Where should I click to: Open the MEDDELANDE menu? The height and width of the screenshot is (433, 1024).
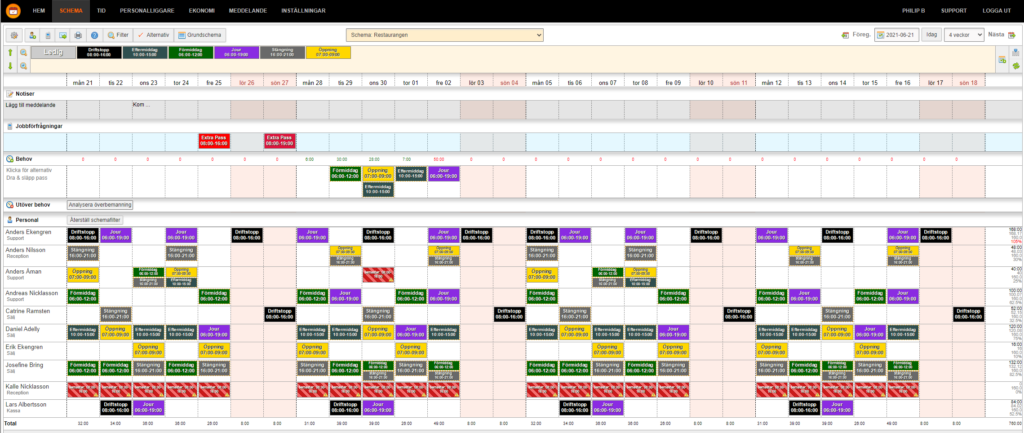coord(248,11)
